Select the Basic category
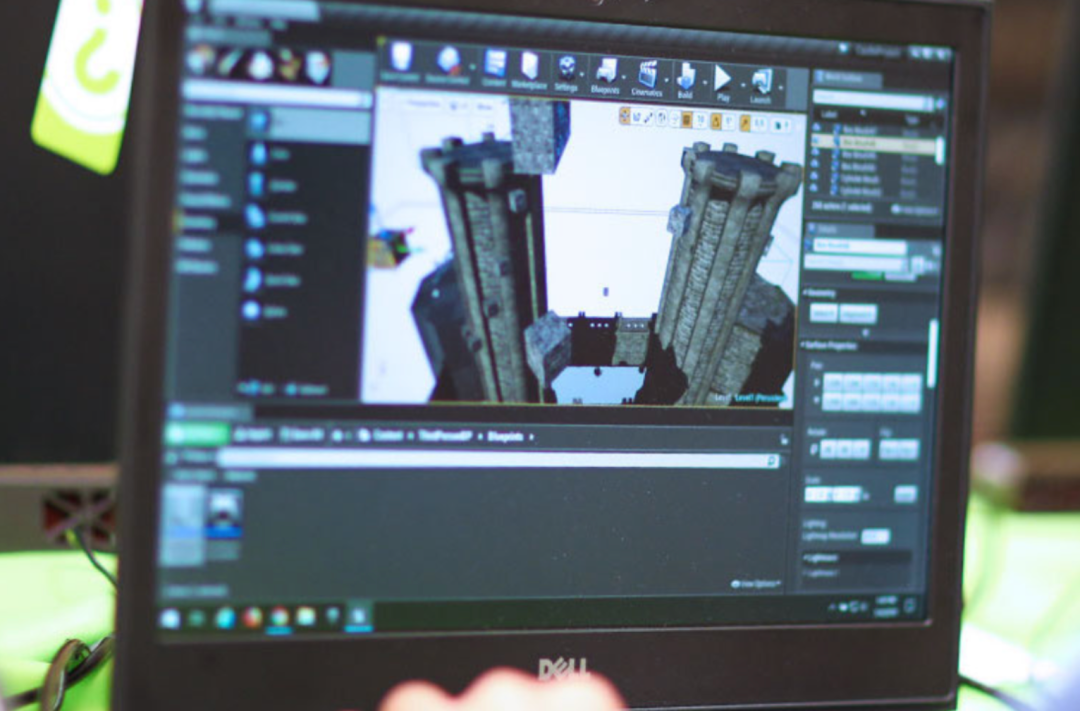 point(194,134)
